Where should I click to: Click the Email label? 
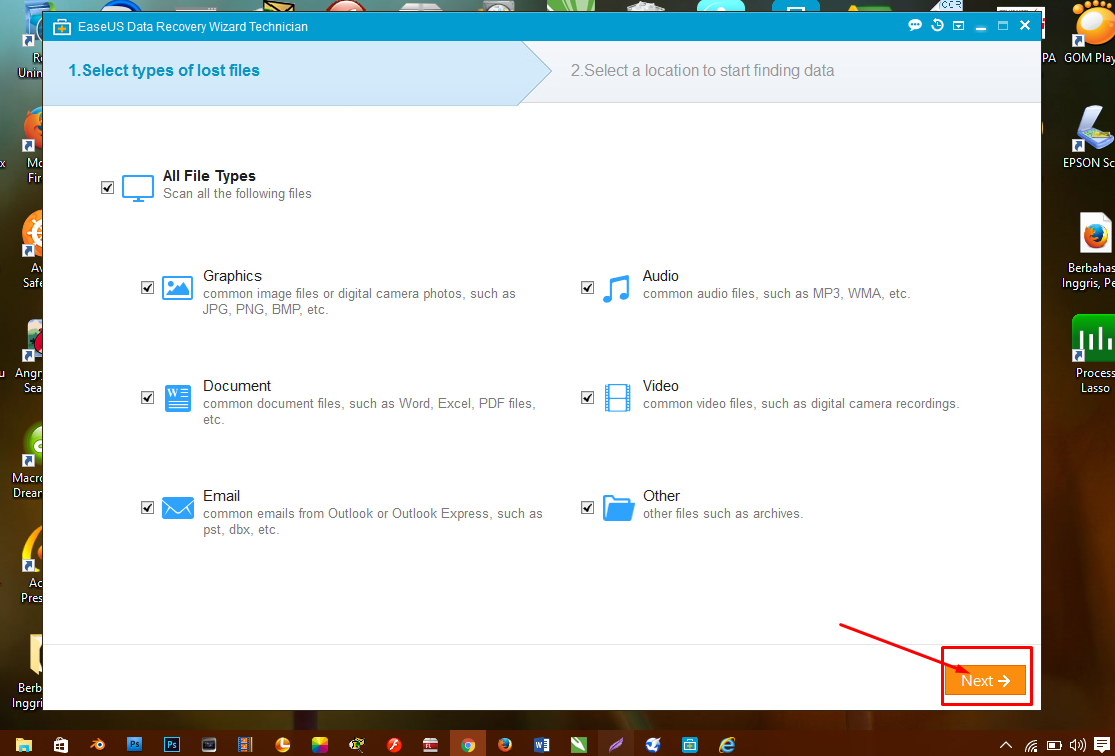click(x=221, y=496)
